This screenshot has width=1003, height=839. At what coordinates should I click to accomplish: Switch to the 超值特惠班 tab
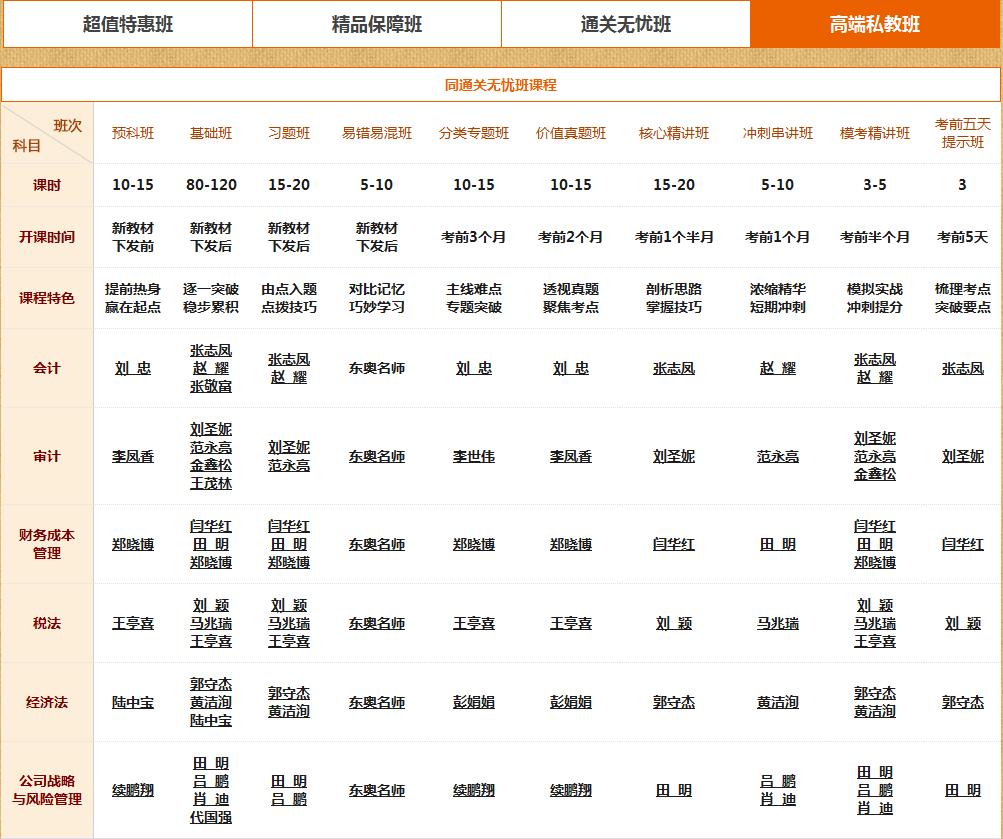click(127, 24)
